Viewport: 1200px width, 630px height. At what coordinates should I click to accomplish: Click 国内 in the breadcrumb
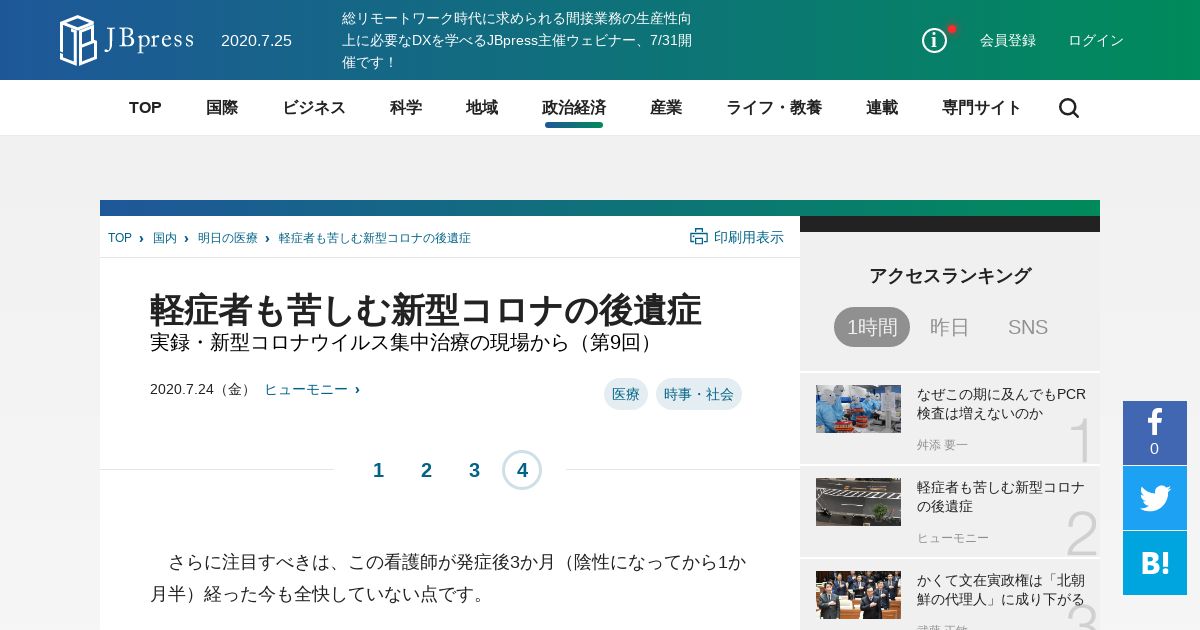pyautogui.click(x=165, y=238)
